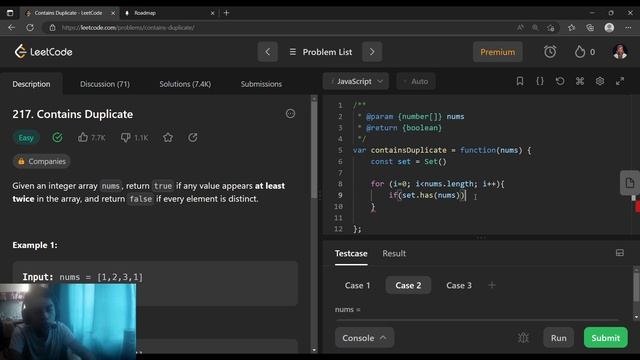
Task: Add a new test case plus
Action: (492, 285)
